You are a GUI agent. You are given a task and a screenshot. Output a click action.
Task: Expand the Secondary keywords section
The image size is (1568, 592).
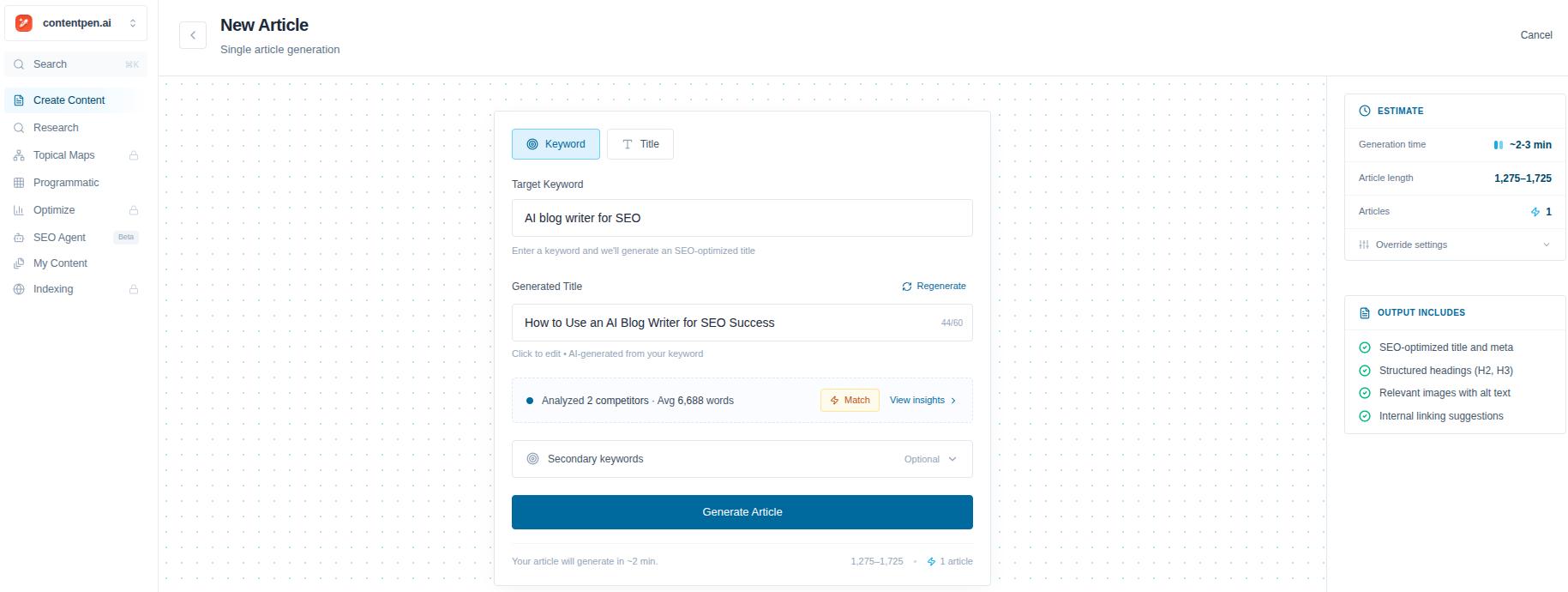(x=742, y=459)
